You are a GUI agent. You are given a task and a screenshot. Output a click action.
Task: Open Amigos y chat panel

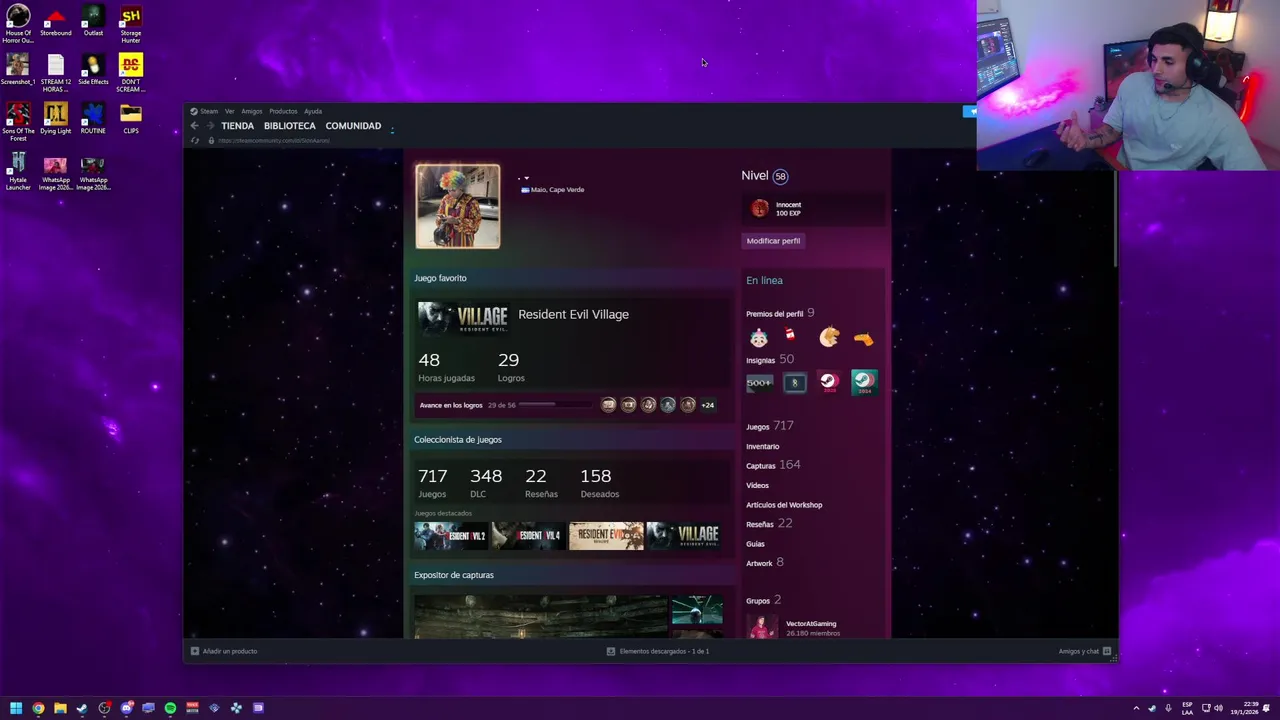tap(1085, 651)
